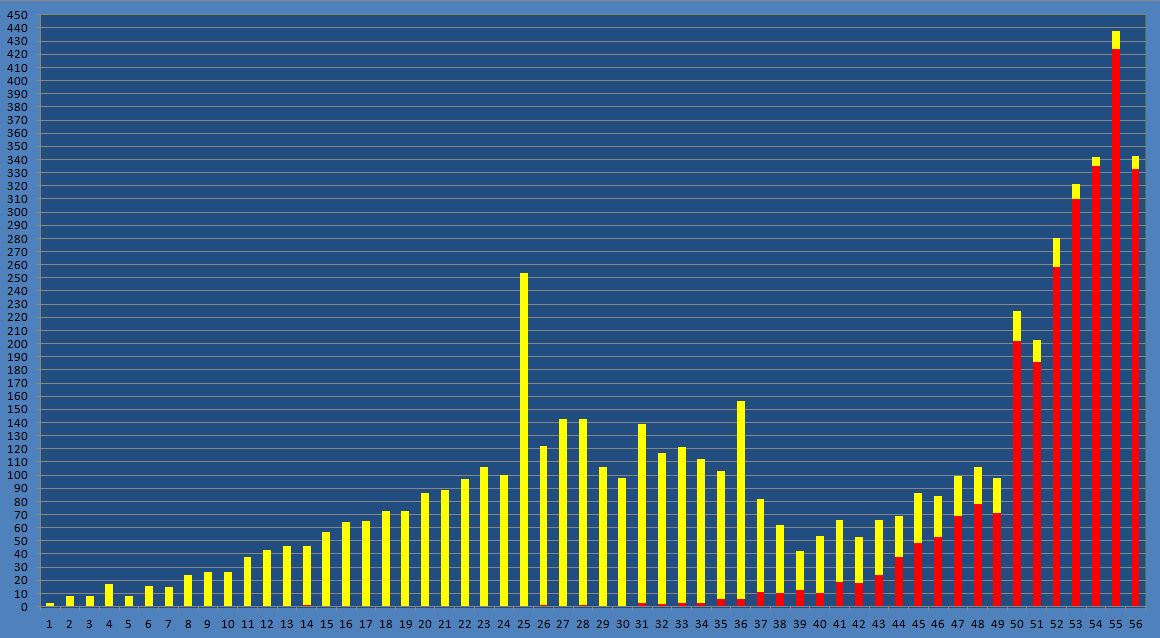Screen dimensions: 1160x638
Task: Click the x-axis label 25
Action: (x=524, y=624)
